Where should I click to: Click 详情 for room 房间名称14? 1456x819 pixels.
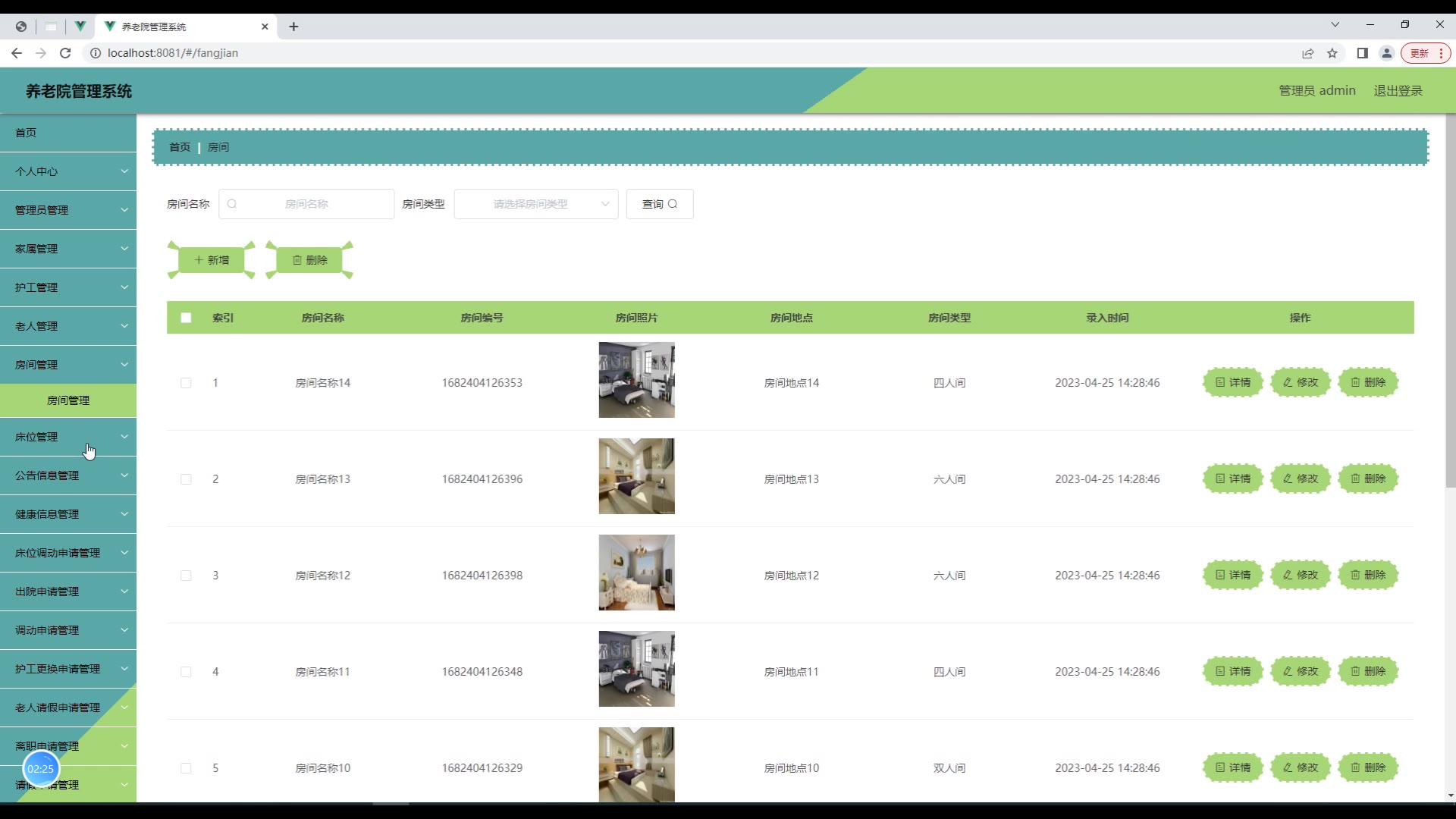tap(1232, 382)
